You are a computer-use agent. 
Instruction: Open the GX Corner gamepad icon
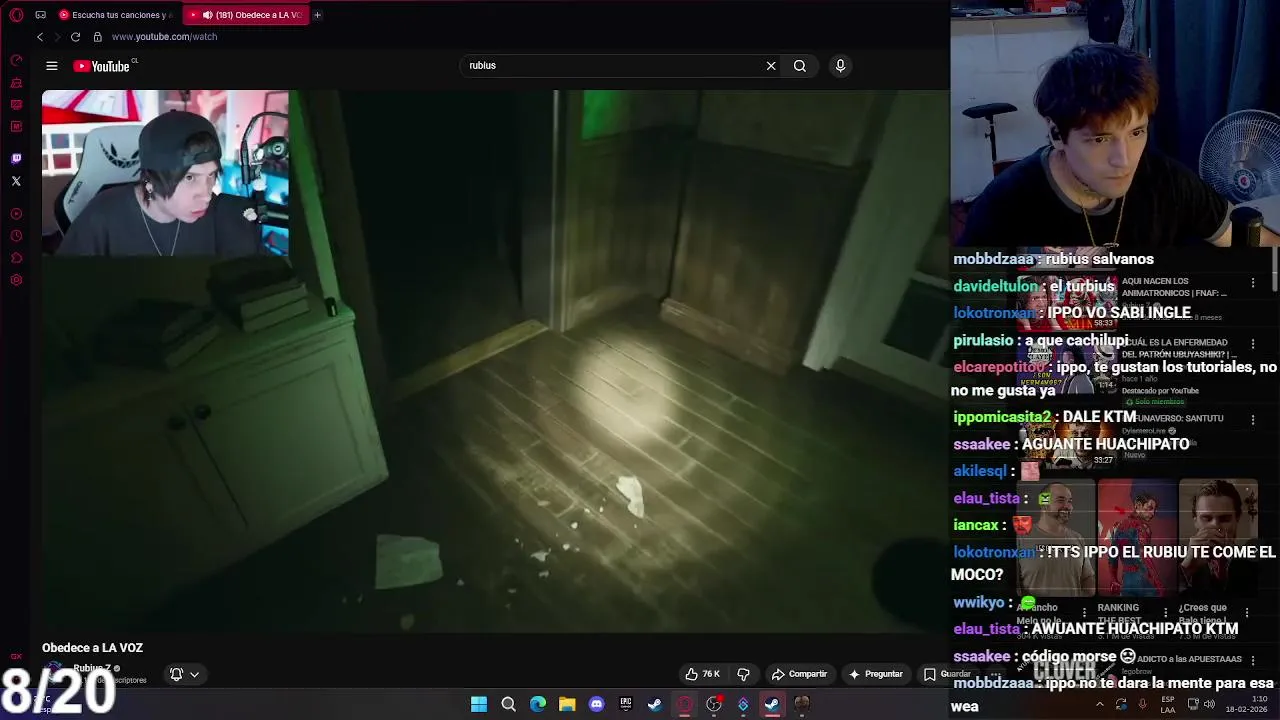[x=40, y=15]
